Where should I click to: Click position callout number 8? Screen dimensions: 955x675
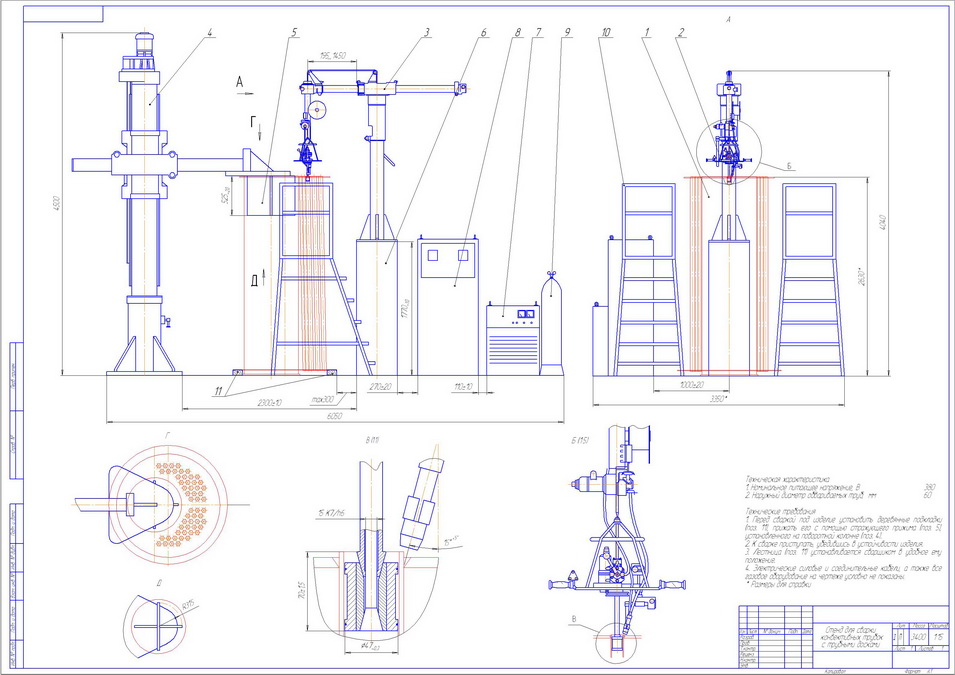click(518, 32)
